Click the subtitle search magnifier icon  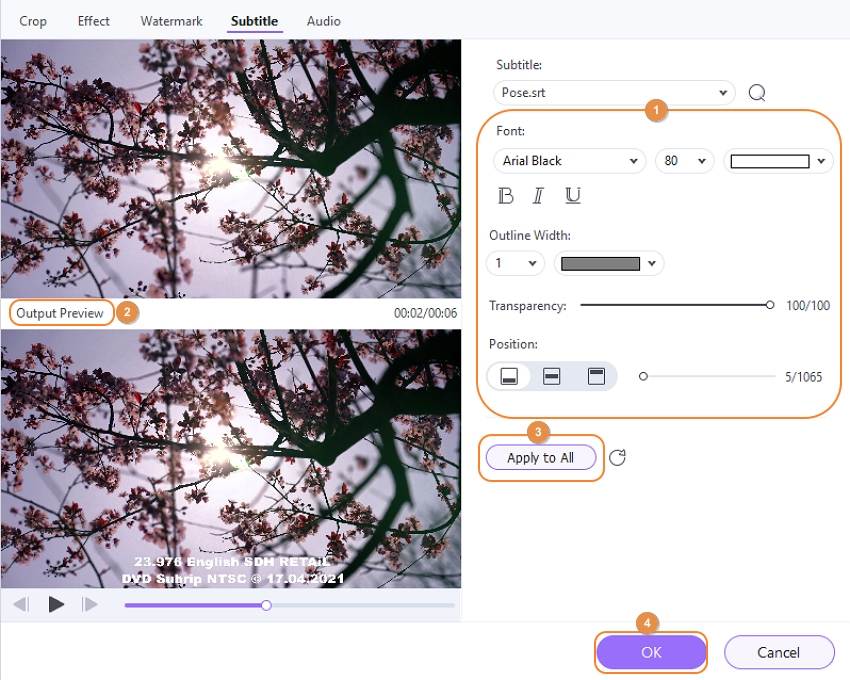pyautogui.click(x=757, y=93)
